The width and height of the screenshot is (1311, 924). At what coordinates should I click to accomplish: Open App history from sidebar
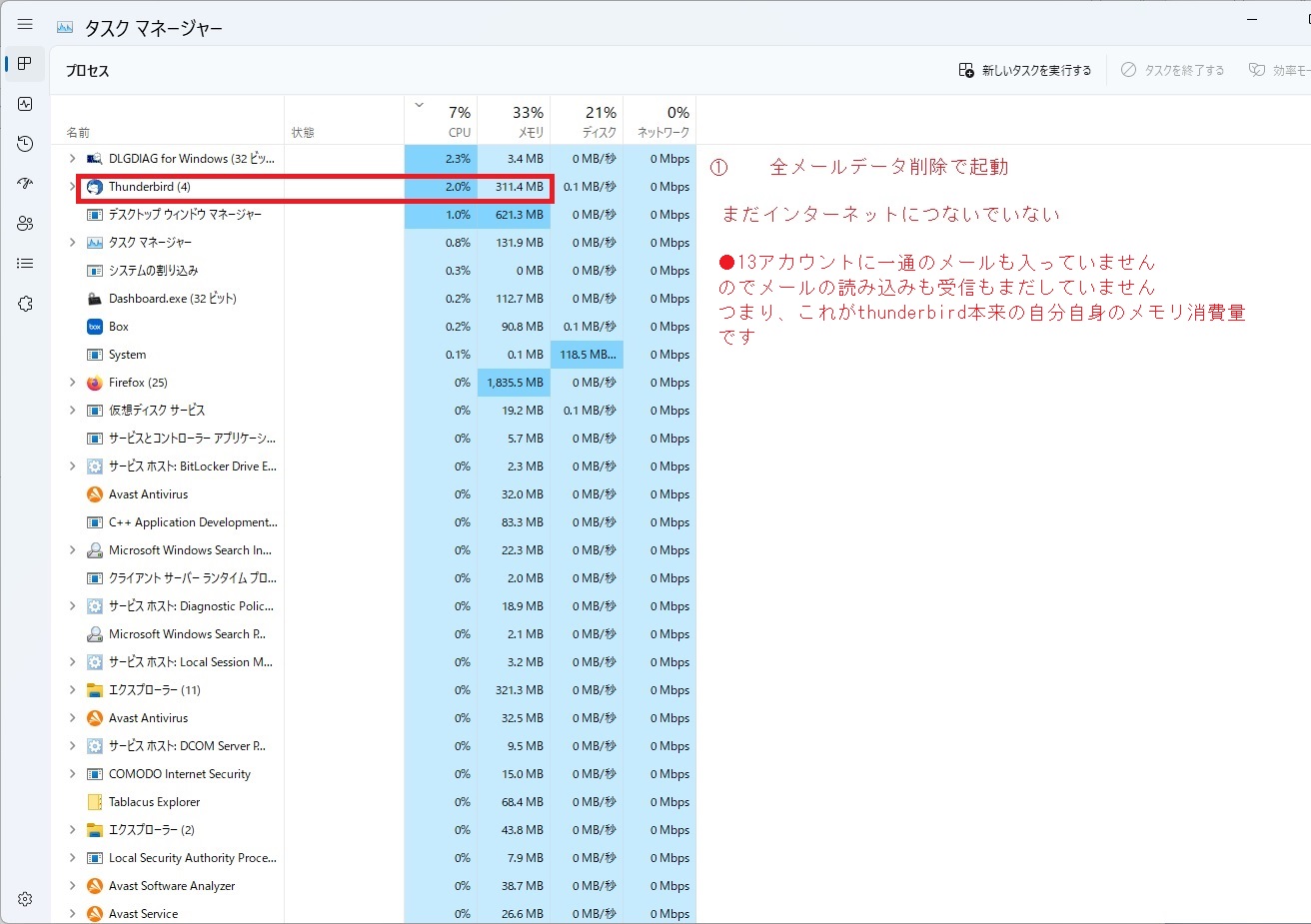coord(25,144)
